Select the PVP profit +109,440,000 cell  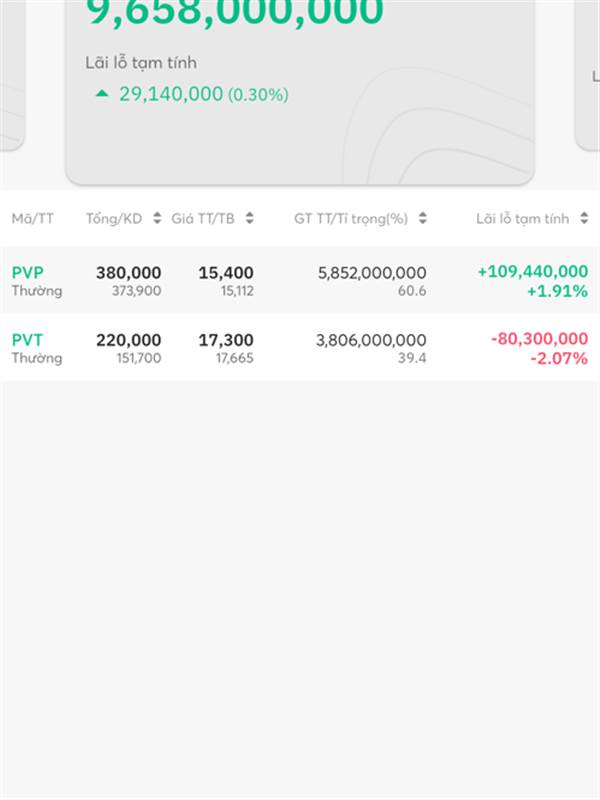coord(532,272)
